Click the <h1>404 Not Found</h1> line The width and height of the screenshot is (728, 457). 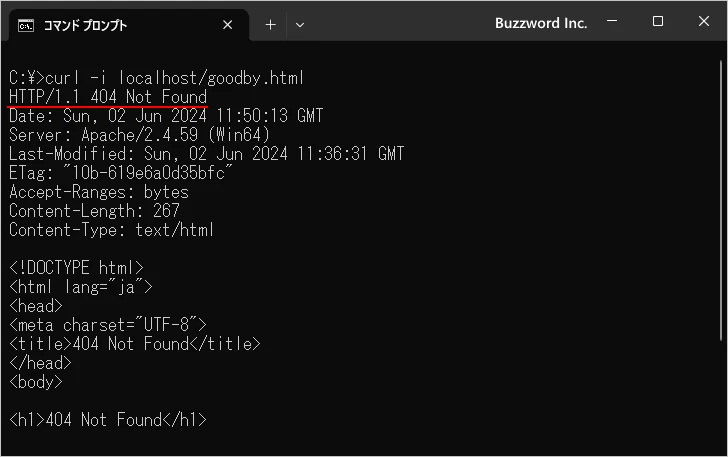(x=108, y=420)
